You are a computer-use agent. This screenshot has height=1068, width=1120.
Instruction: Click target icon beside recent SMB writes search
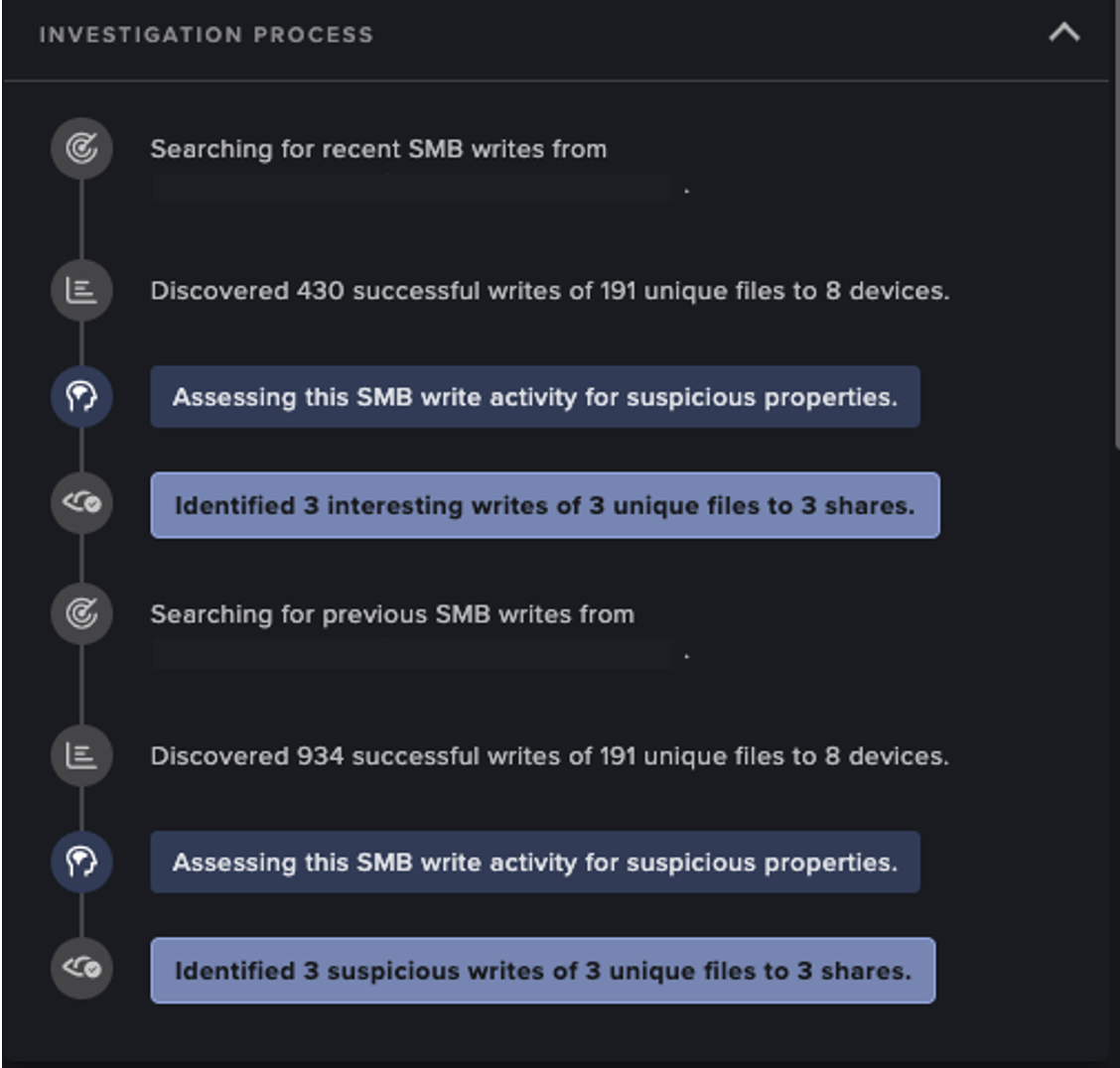[81, 149]
